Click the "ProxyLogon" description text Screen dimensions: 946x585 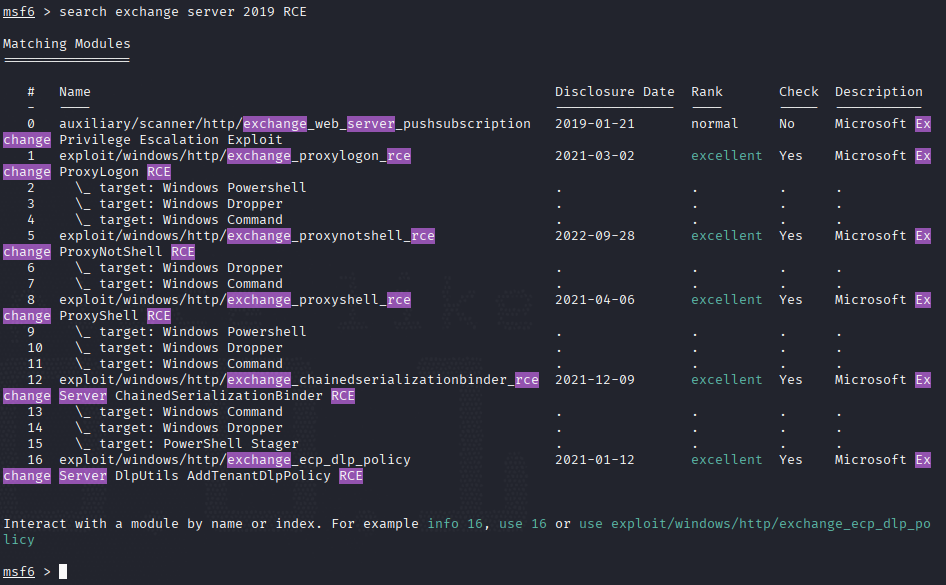click(x=99, y=172)
